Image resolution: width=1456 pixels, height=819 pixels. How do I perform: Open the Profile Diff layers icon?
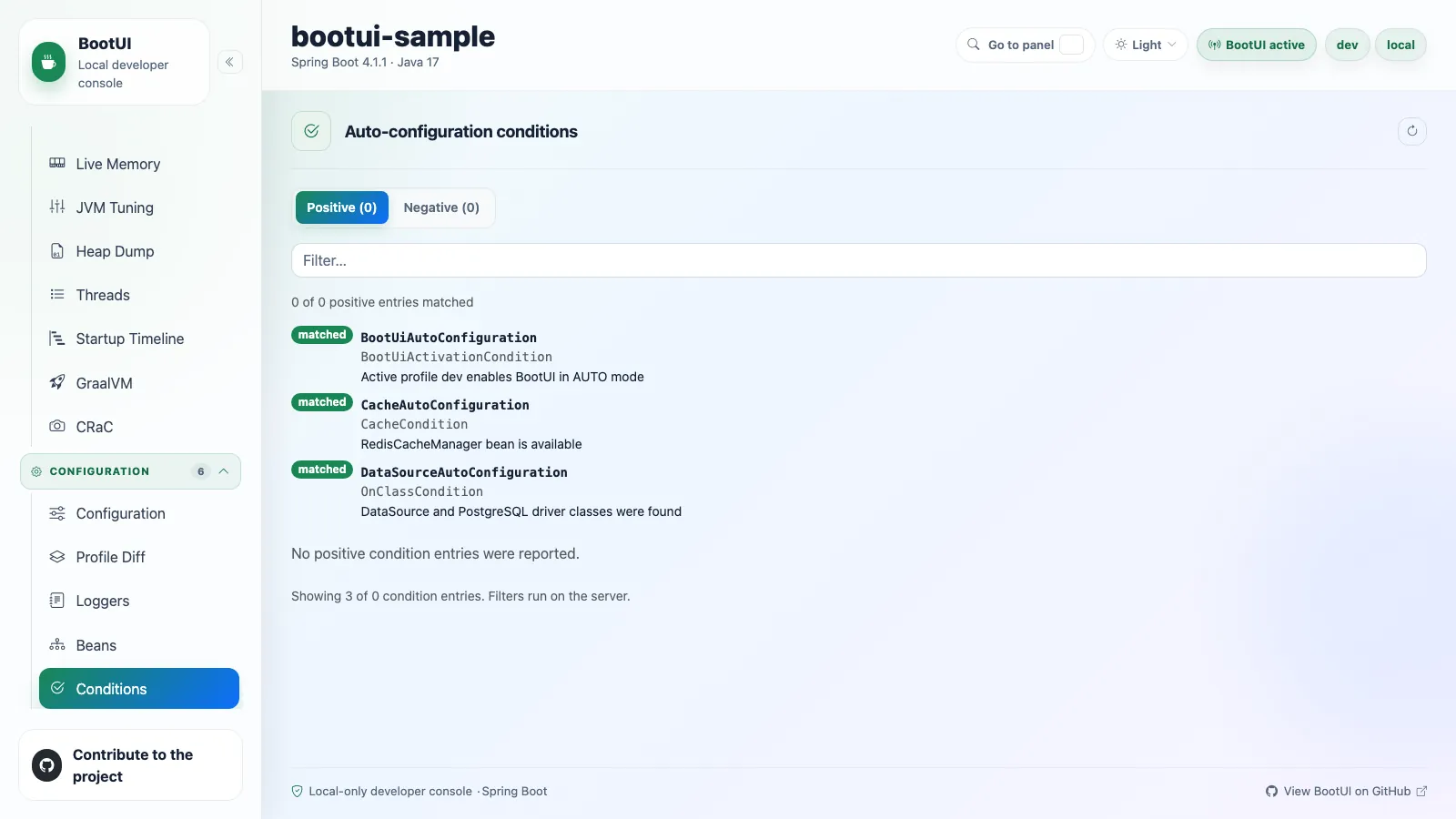(x=57, y=556)
